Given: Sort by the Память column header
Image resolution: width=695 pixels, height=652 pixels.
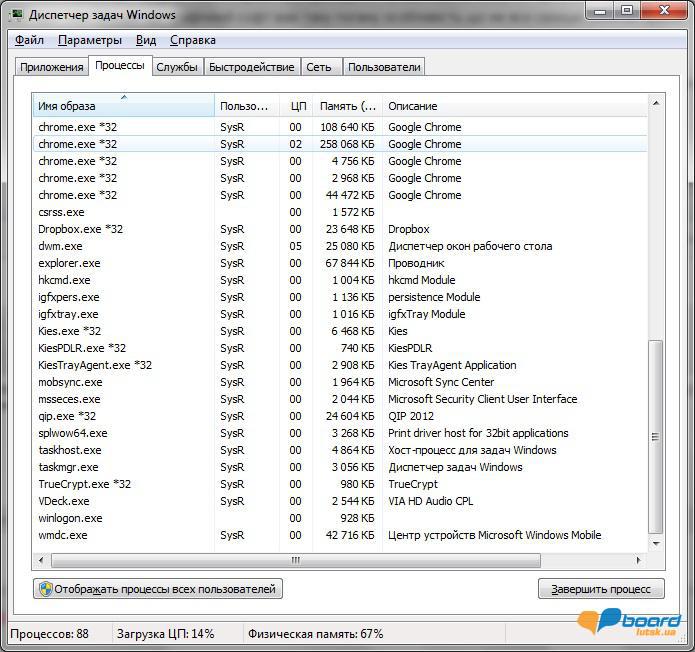Looking at the screenshot, I should (x=347, y=106).
